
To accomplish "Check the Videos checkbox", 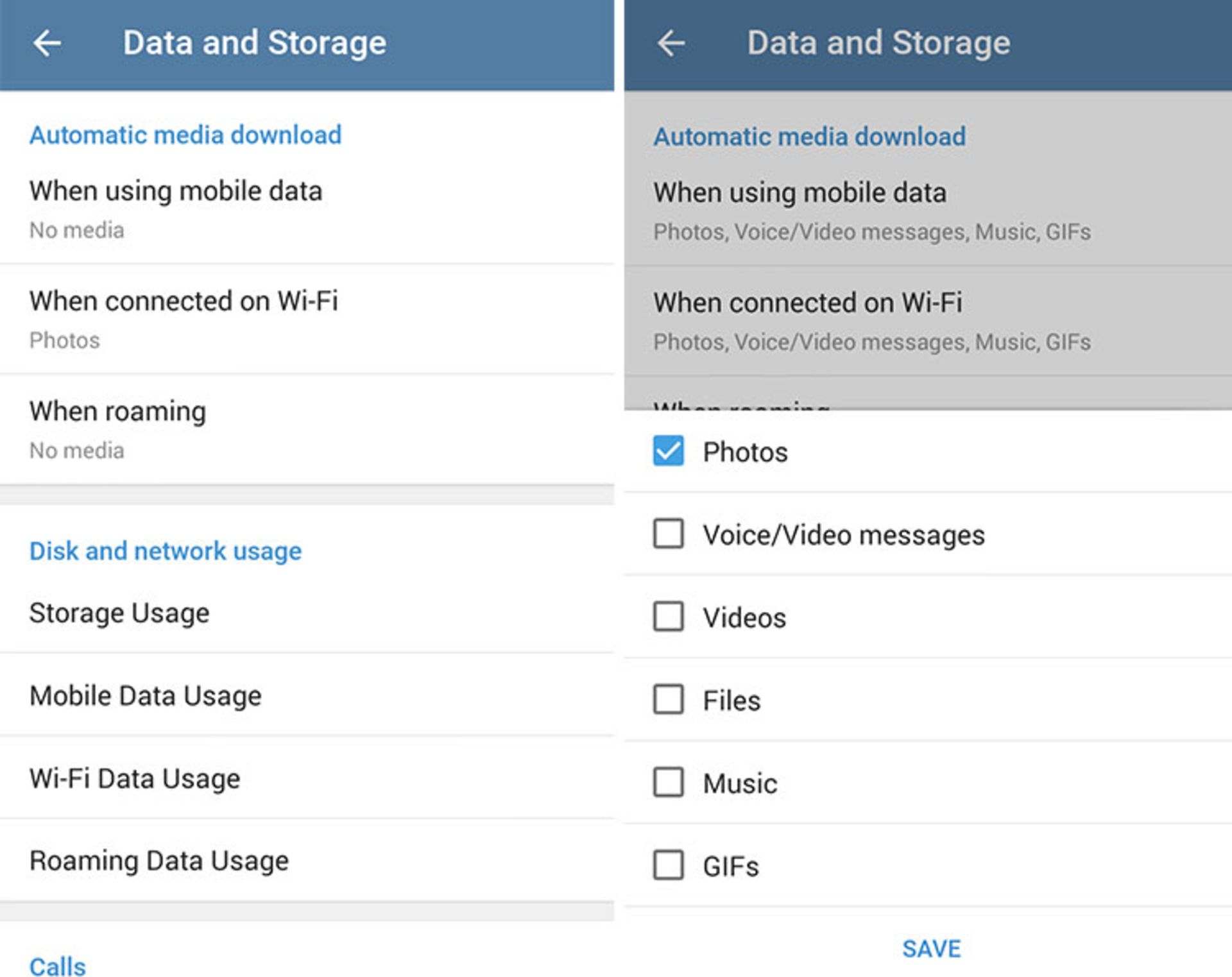I will pyautogui.click(x=668, y=616).
